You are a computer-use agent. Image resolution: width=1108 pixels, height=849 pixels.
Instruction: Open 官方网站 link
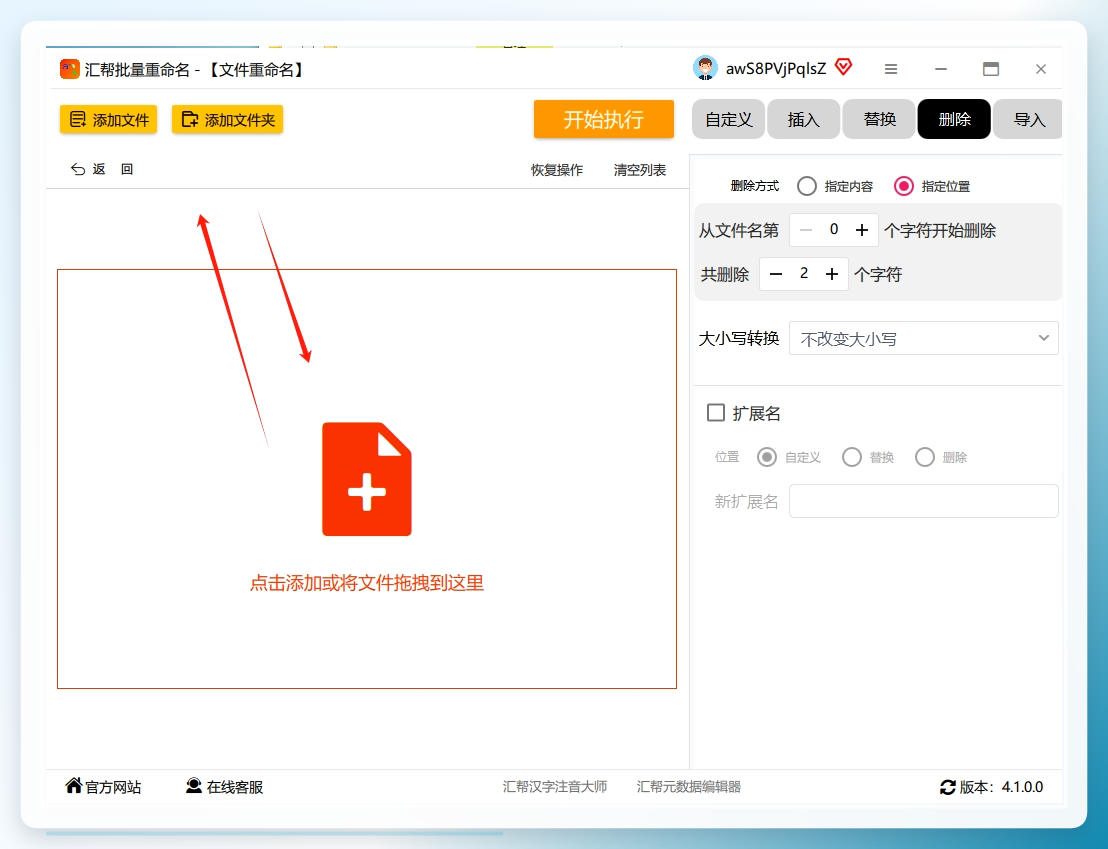pyautogui.click(x=113, y=787)
